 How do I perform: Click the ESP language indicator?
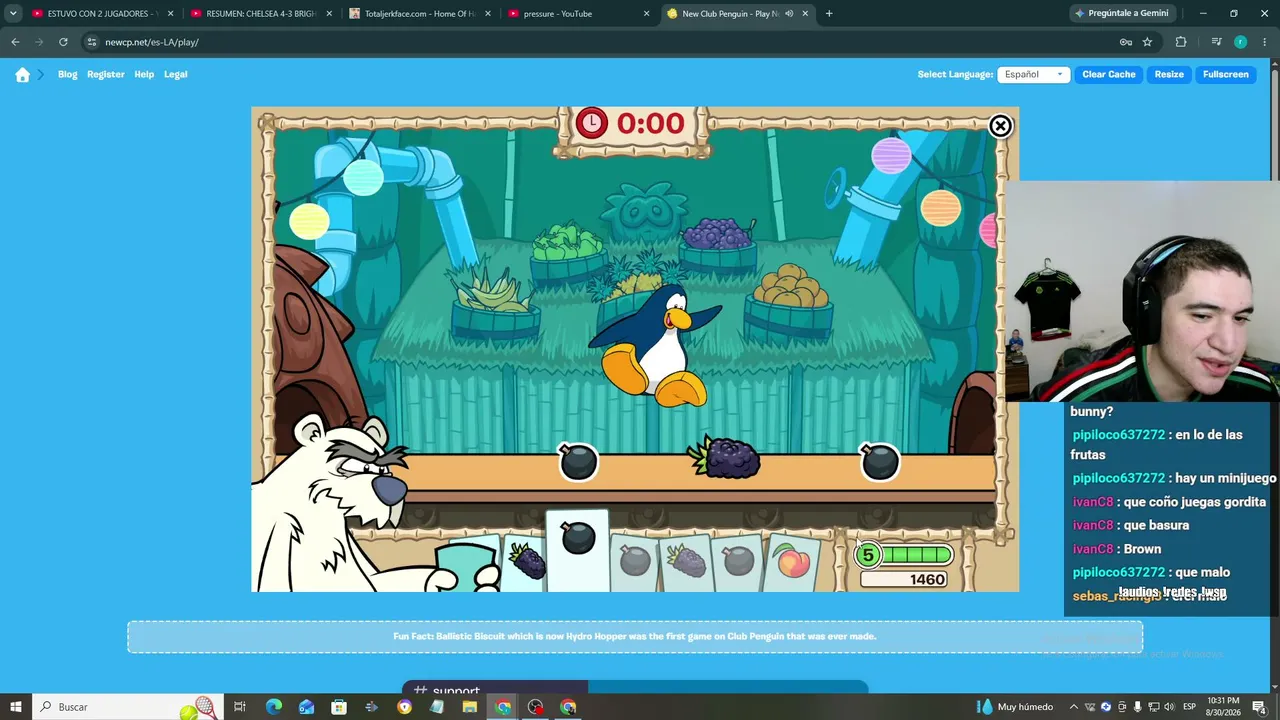(1190, 707)
